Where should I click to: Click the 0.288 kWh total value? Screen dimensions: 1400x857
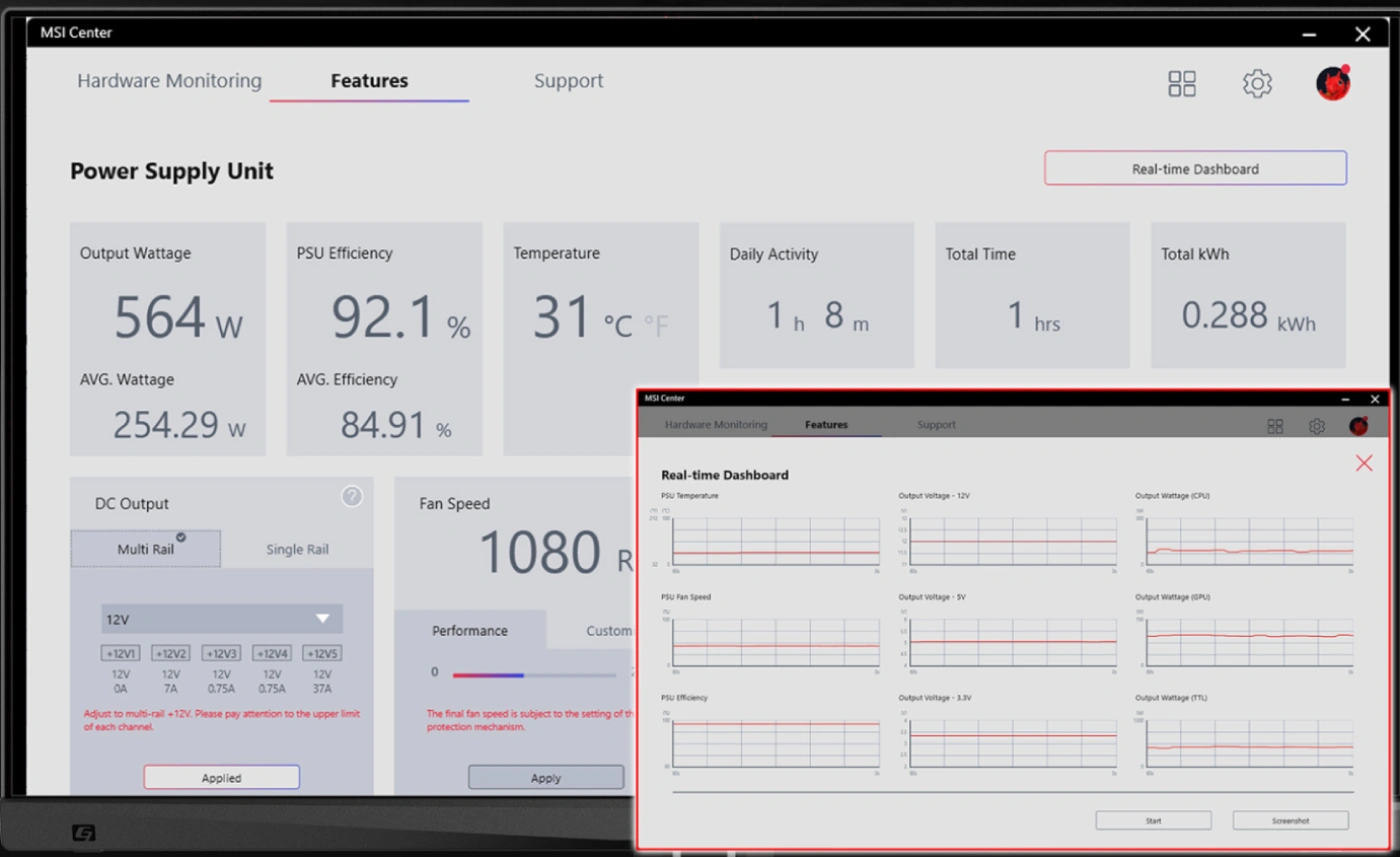(x=1248, y=316)
